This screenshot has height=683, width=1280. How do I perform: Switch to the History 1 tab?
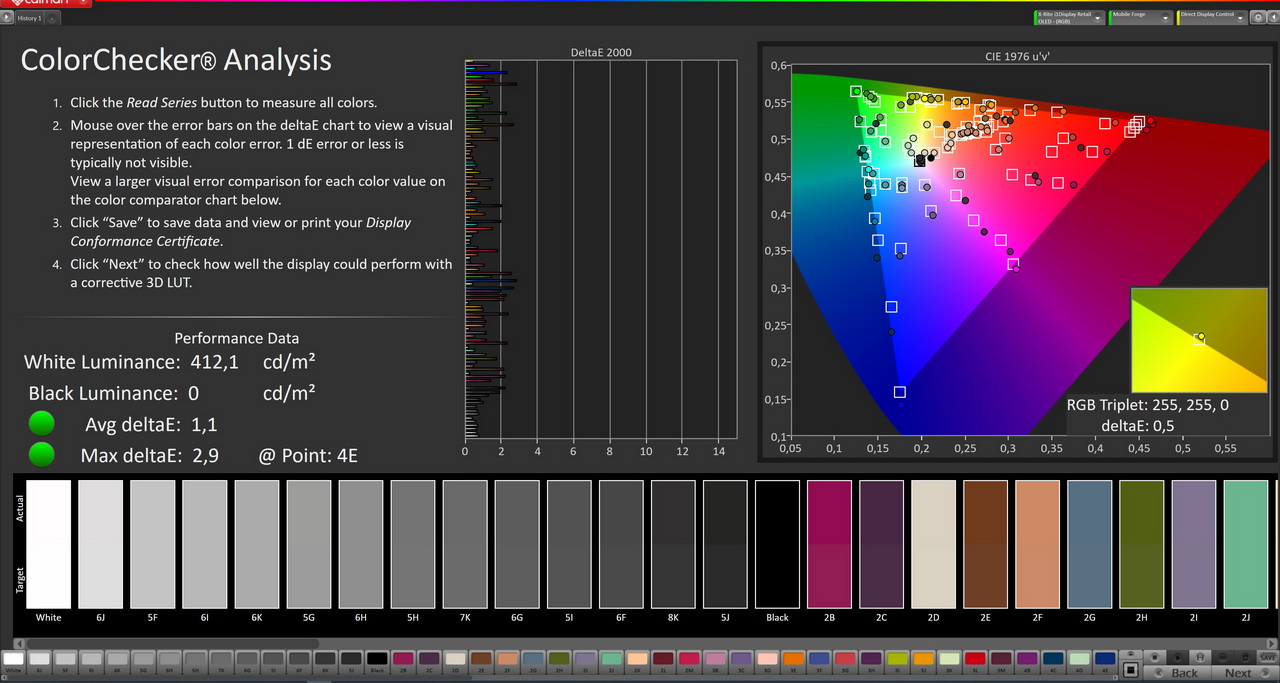29,18
